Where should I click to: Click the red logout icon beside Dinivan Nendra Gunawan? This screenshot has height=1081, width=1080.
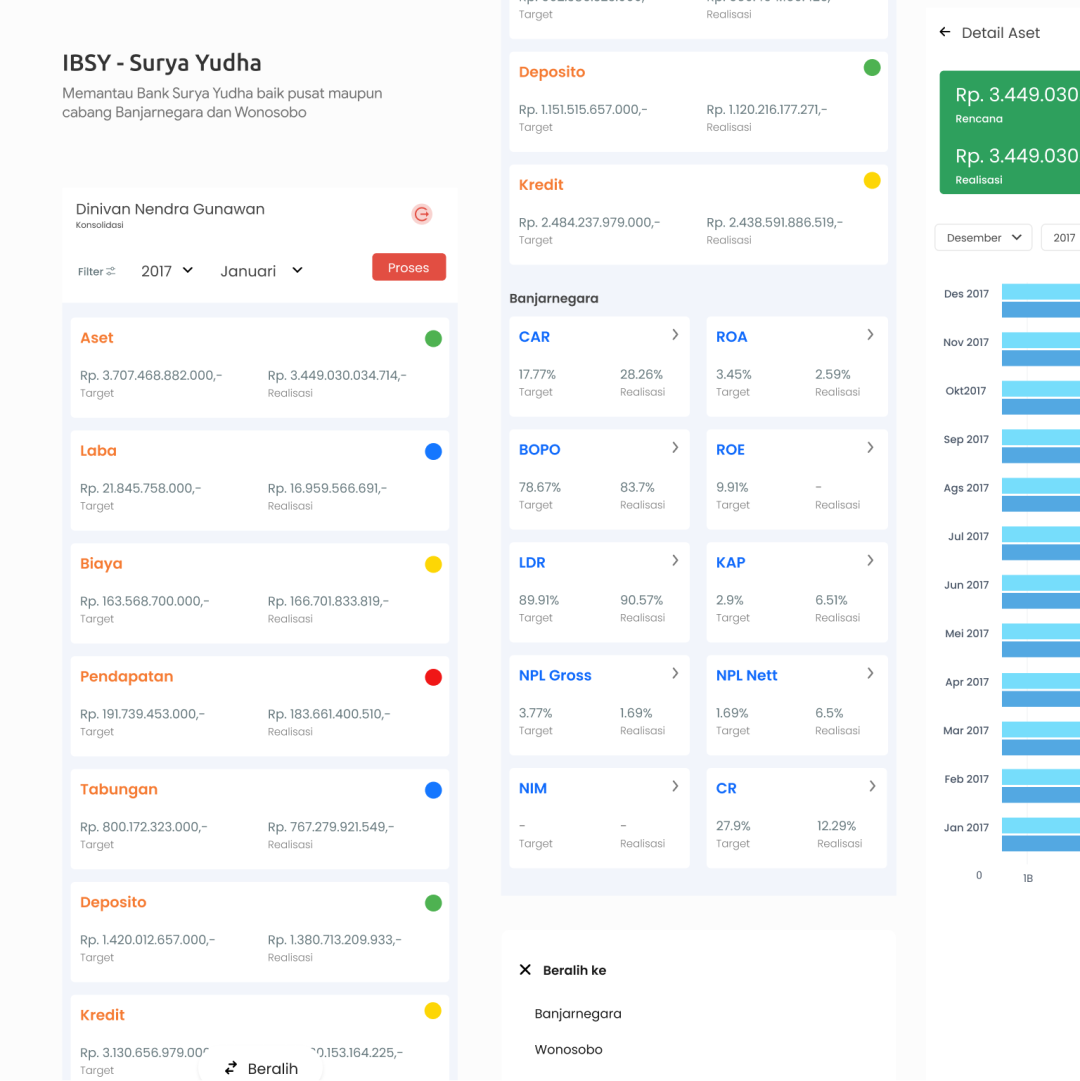(422, 214)
